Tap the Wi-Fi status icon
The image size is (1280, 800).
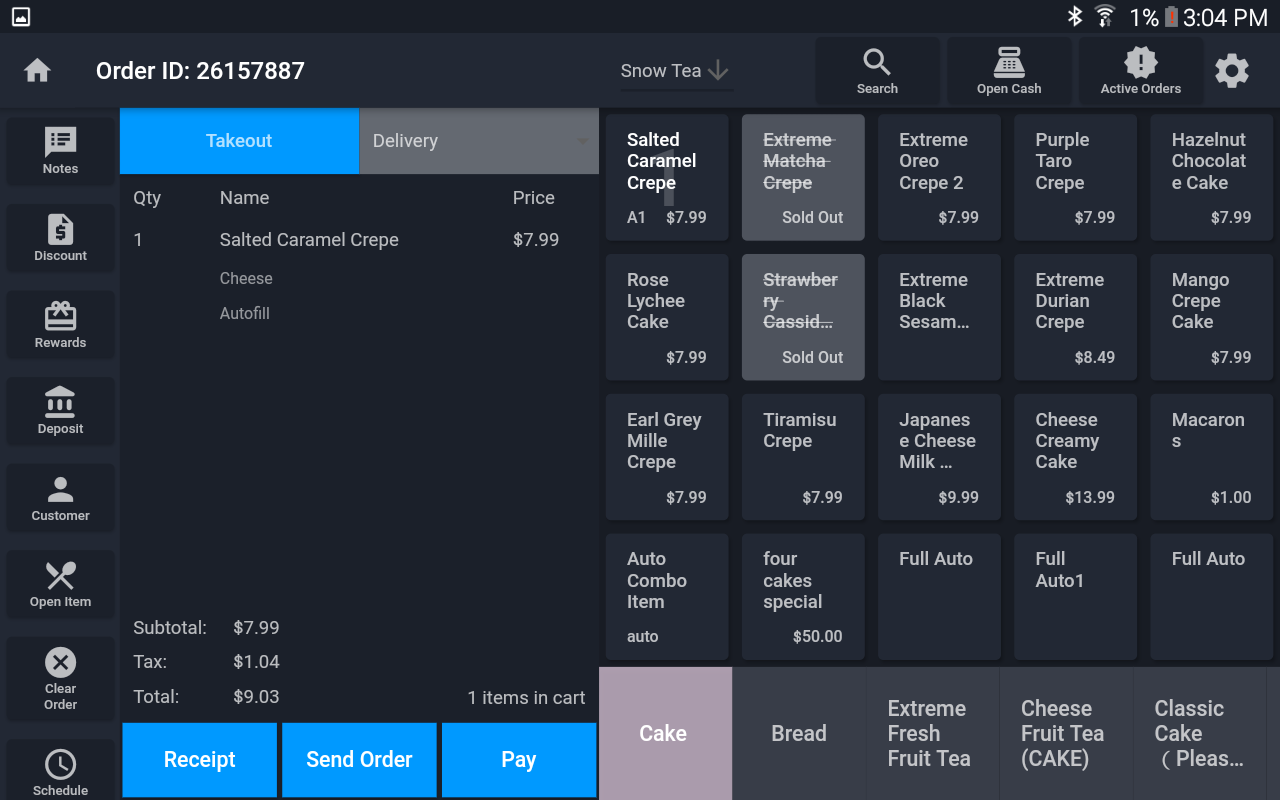point(1105,17)
